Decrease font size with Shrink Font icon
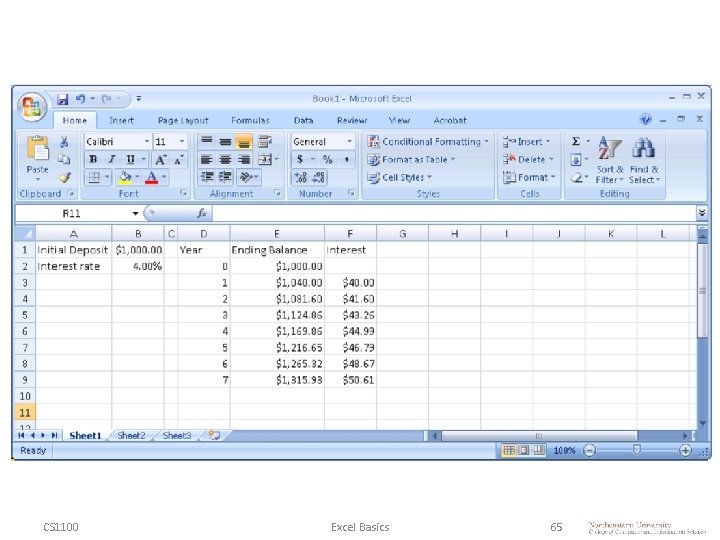Viewport: 720px width, 540px height. [x=178, y=159]
